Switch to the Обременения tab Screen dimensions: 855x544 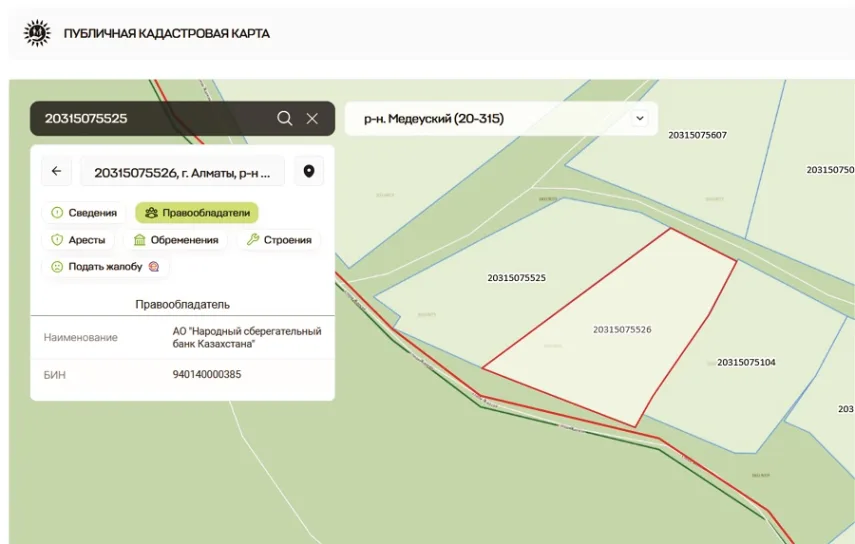(x=176, y=240)
